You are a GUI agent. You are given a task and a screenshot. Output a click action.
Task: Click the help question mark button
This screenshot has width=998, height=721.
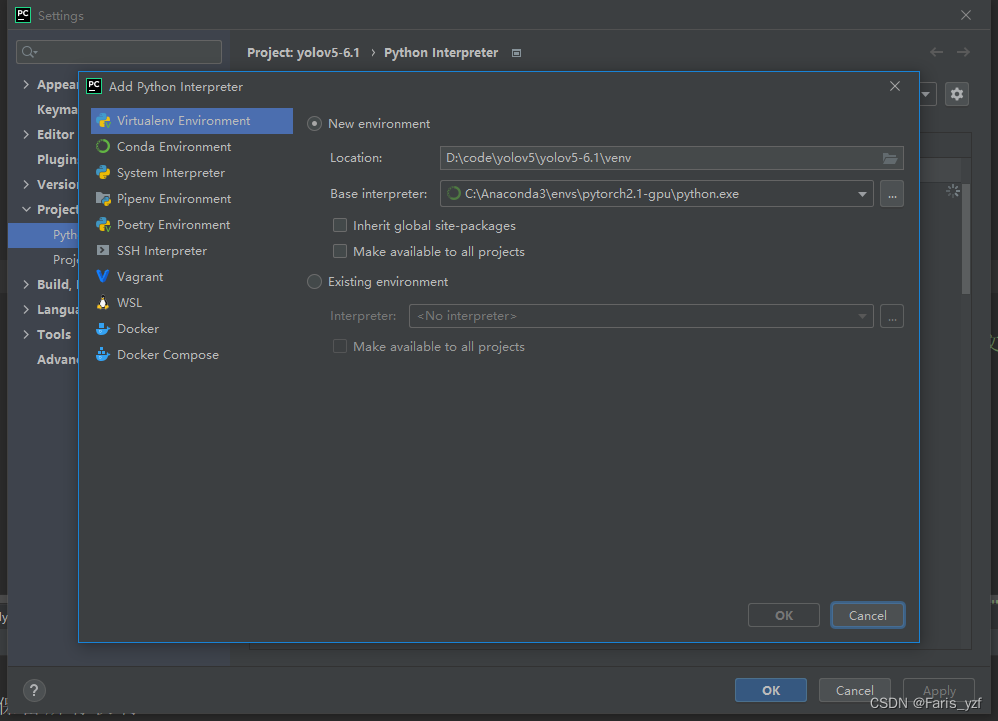coord(34,690)
